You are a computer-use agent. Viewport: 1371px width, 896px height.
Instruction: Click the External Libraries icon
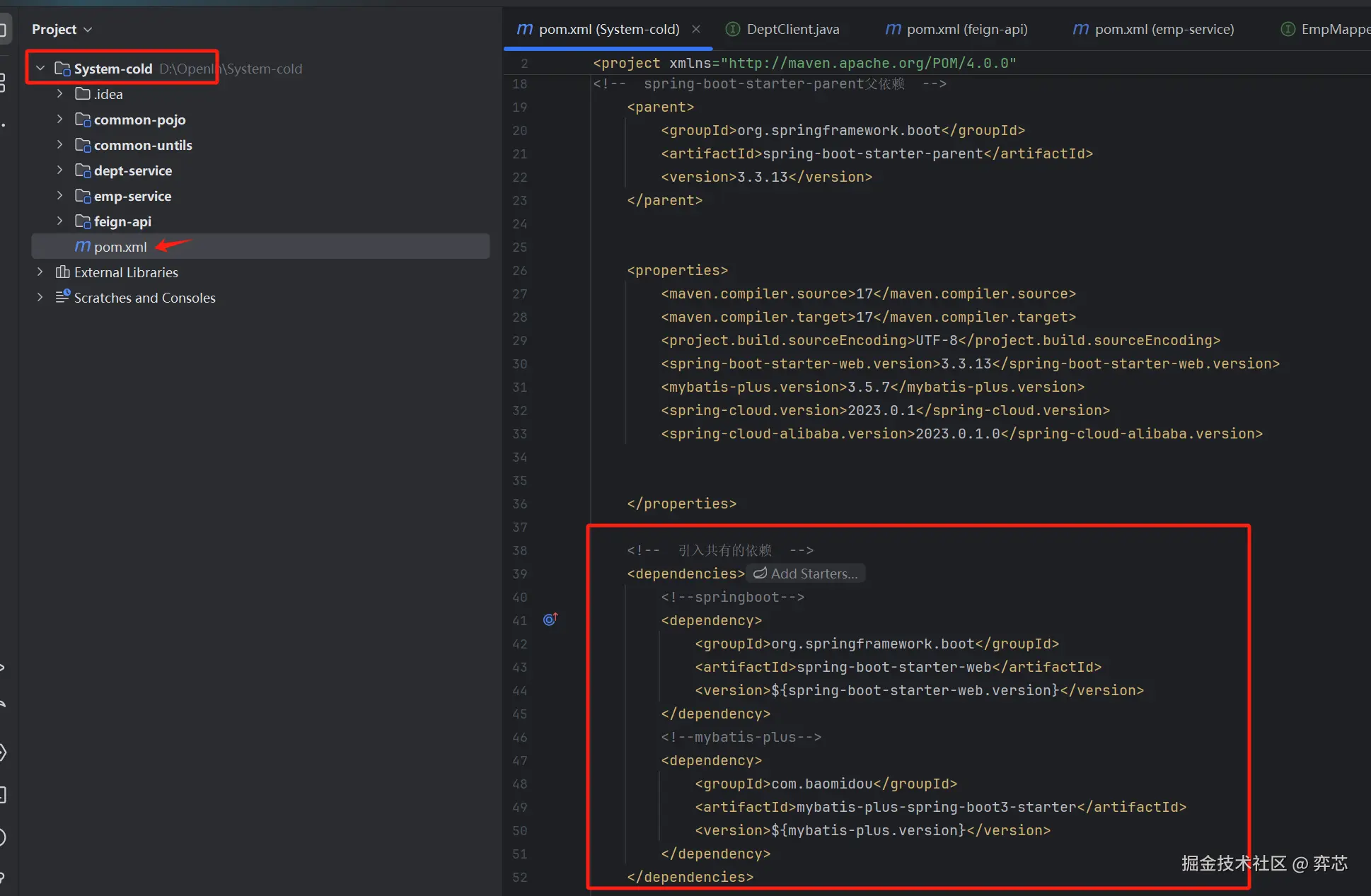62,272
